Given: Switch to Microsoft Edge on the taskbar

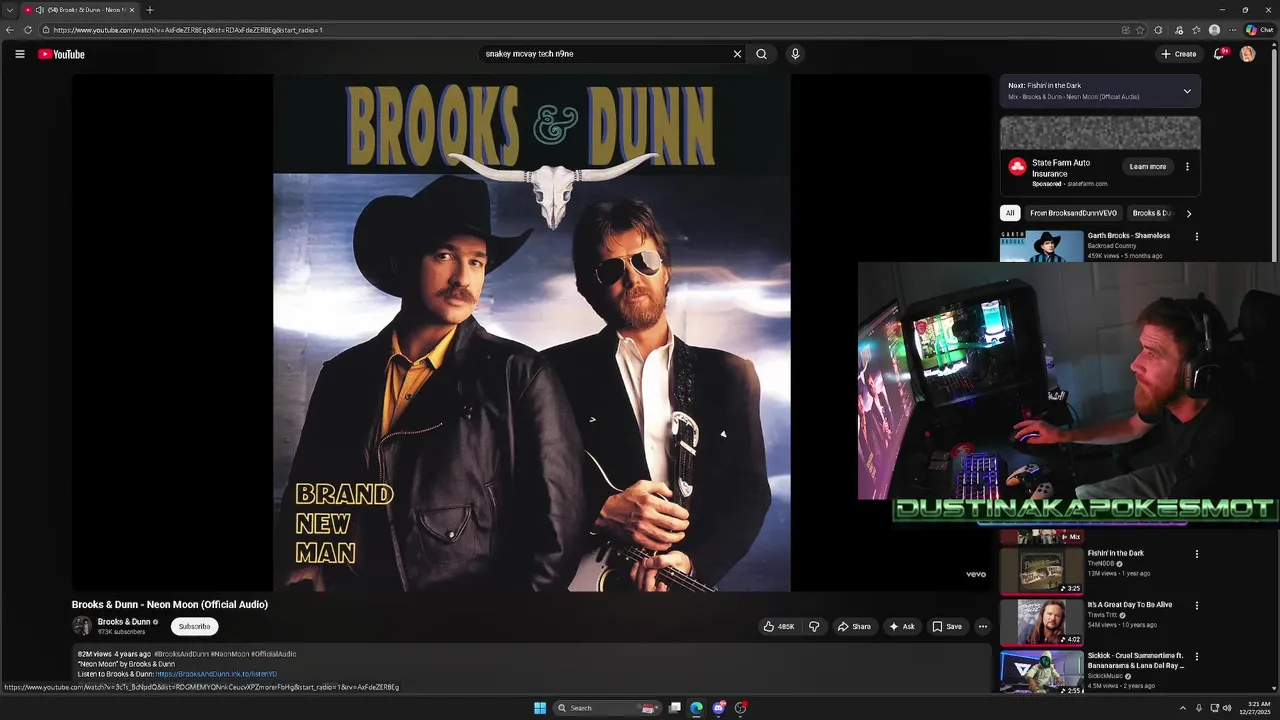Looking at the screenshot, I should pos(696,708).
